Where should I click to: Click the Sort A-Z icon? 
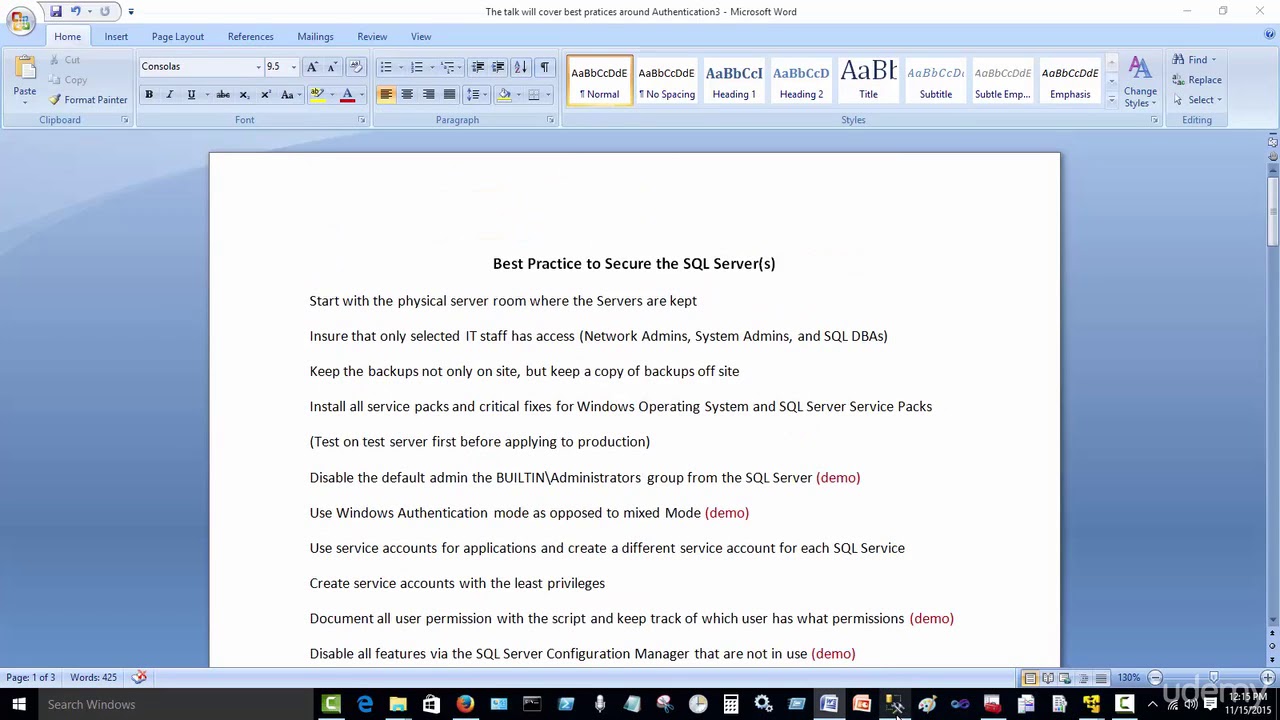point(520,67)
